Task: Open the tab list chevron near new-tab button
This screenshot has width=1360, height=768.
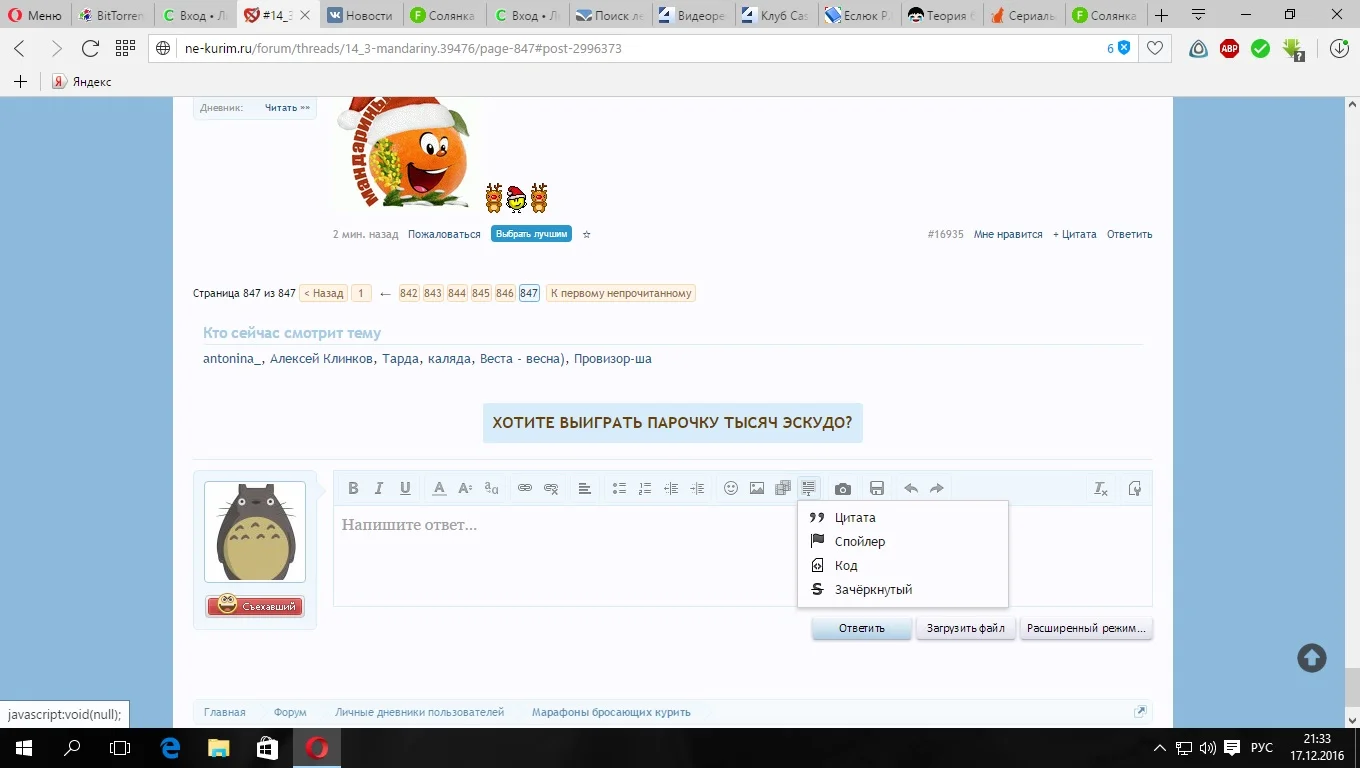Action: [x=1197, y=15]
